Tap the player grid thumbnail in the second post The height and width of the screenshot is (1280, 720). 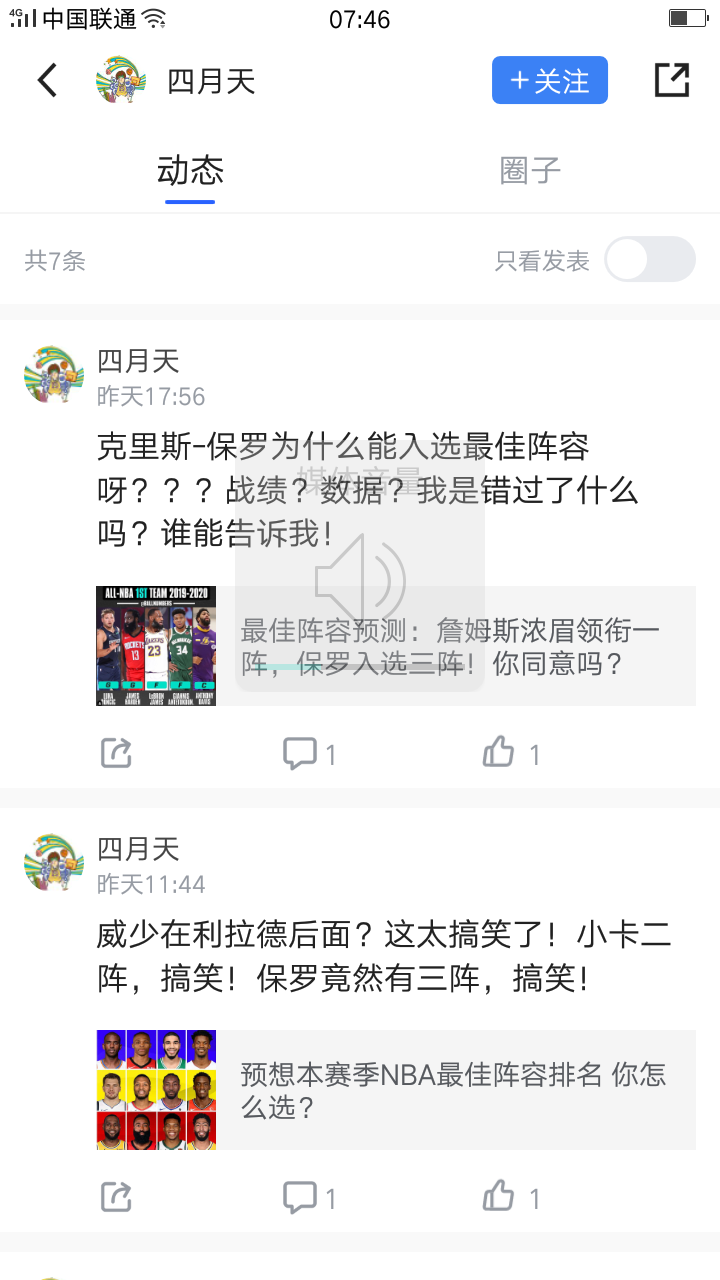(156, 1090)
